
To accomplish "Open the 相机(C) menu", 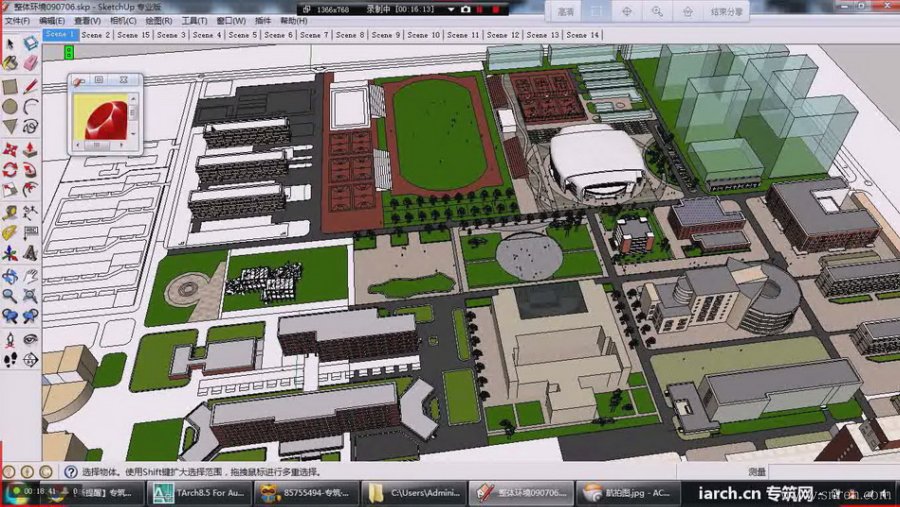I will 123,21.
